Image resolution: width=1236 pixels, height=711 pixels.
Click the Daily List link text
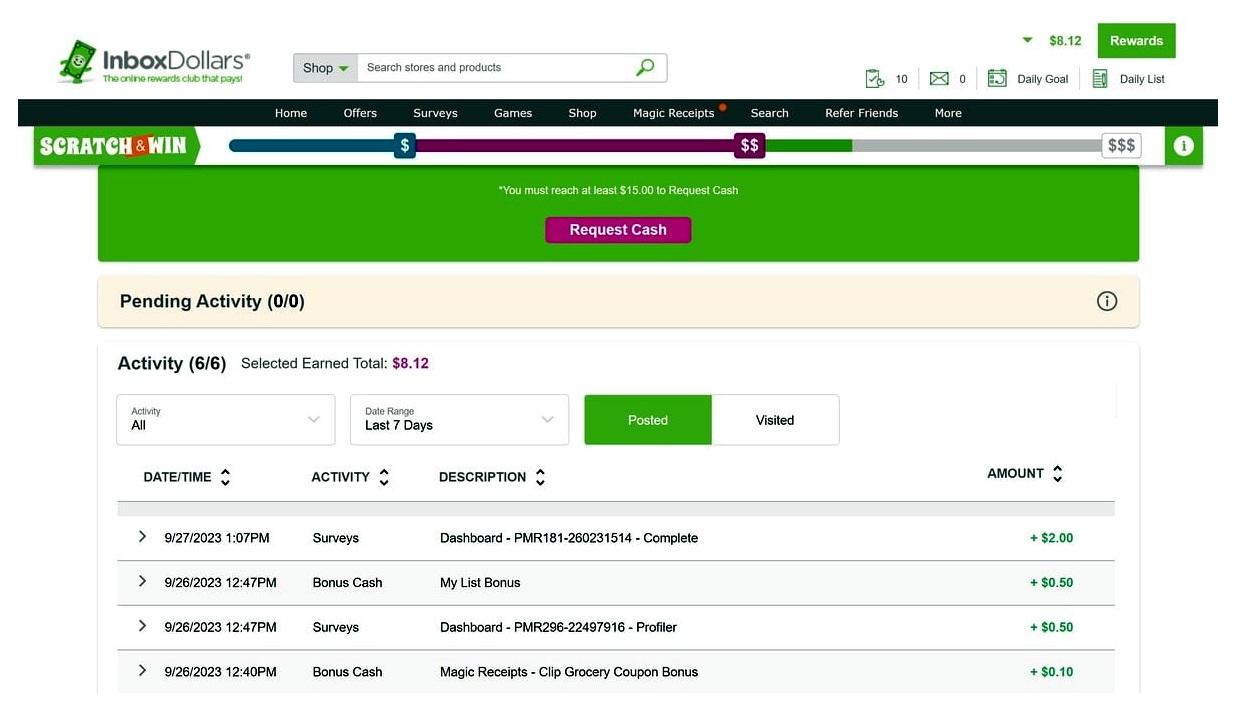[x=1142, y=79]
